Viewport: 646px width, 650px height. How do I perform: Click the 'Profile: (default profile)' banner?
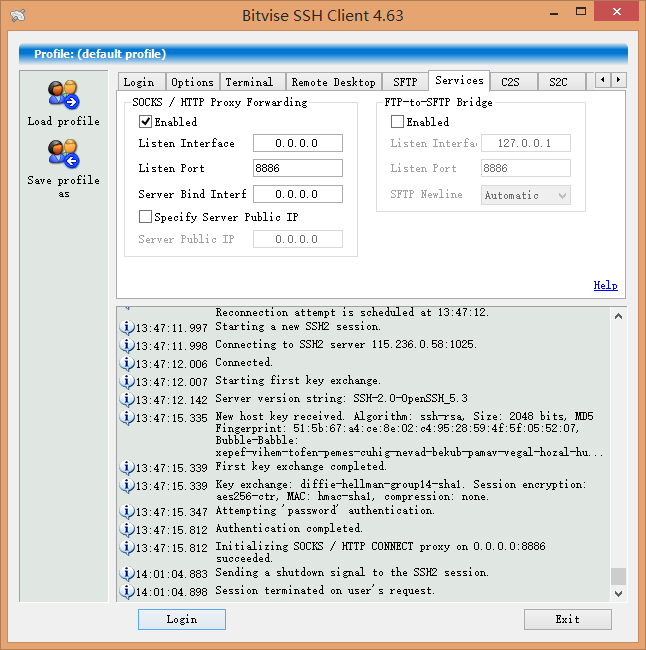click(323, 54)
